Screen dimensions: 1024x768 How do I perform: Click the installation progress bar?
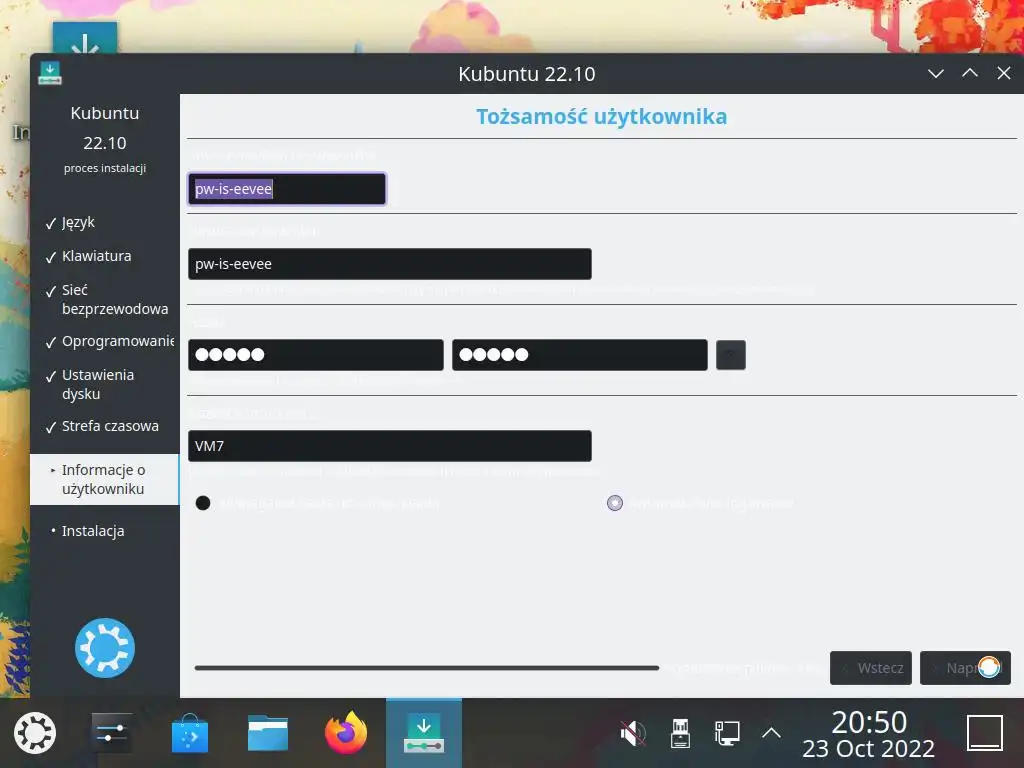coord(426,668)
